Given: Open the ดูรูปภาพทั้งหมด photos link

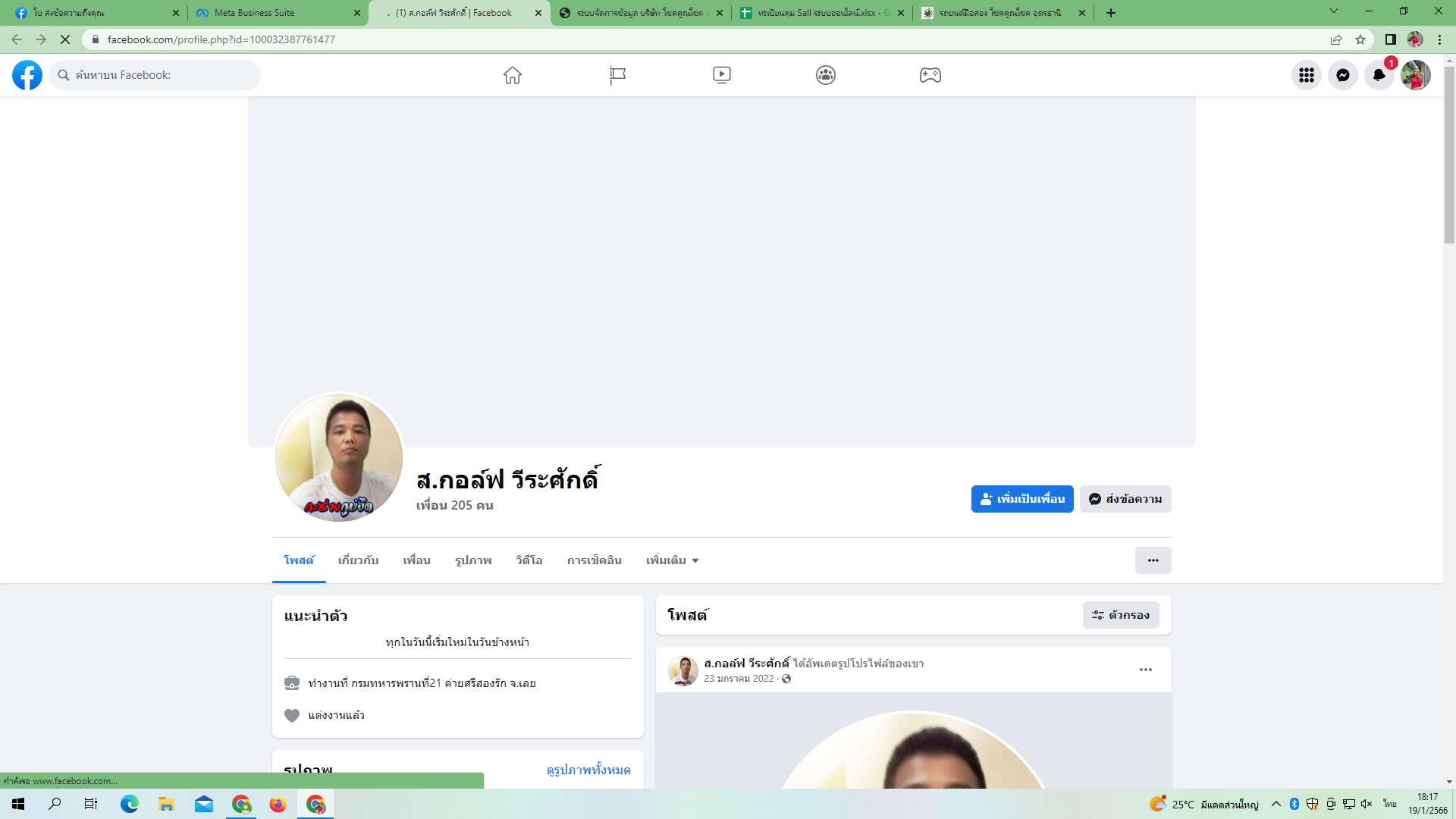Looking at the screenshot, I should point(588,770).
